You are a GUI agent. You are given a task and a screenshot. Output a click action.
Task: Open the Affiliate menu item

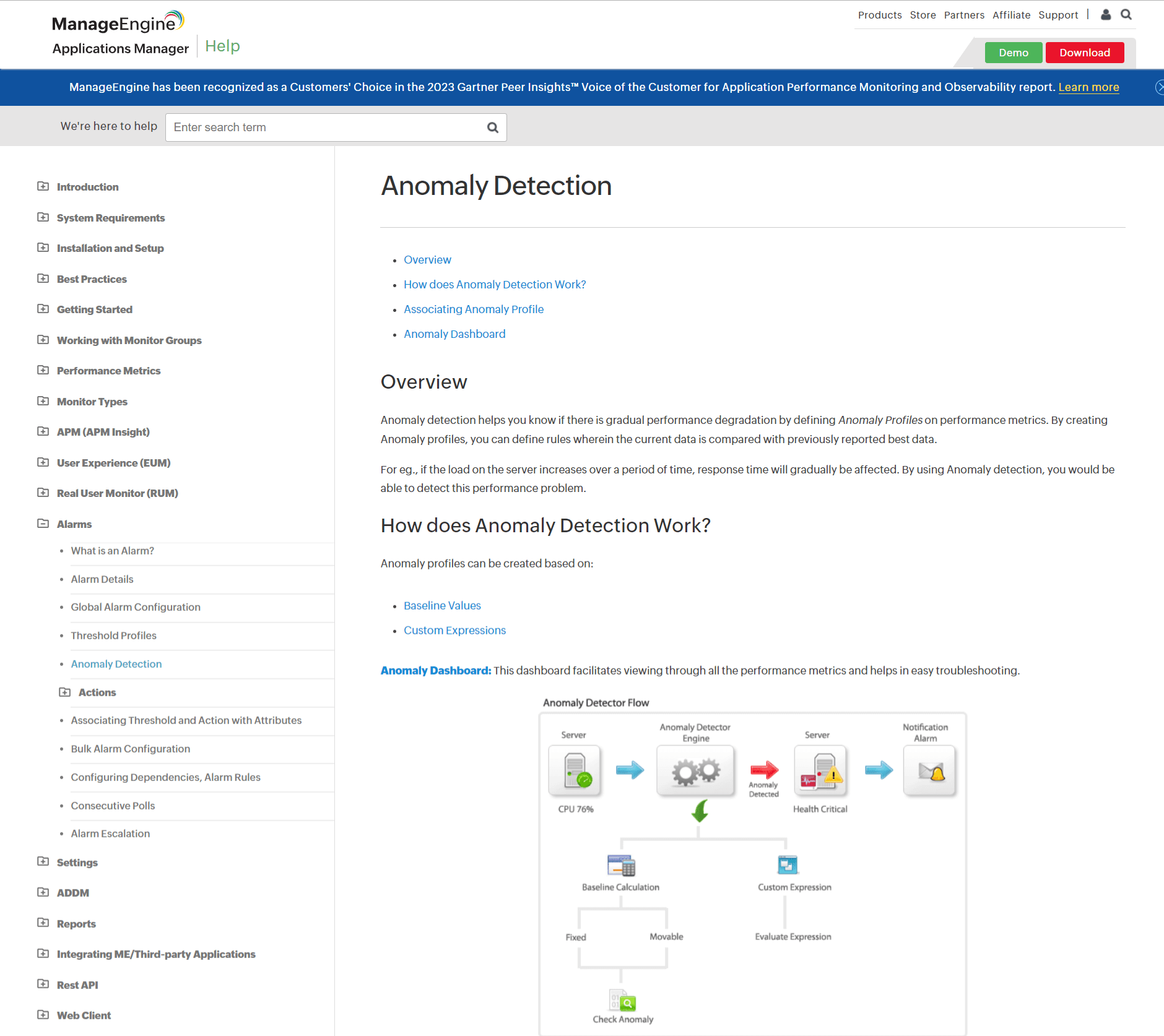1011,15
